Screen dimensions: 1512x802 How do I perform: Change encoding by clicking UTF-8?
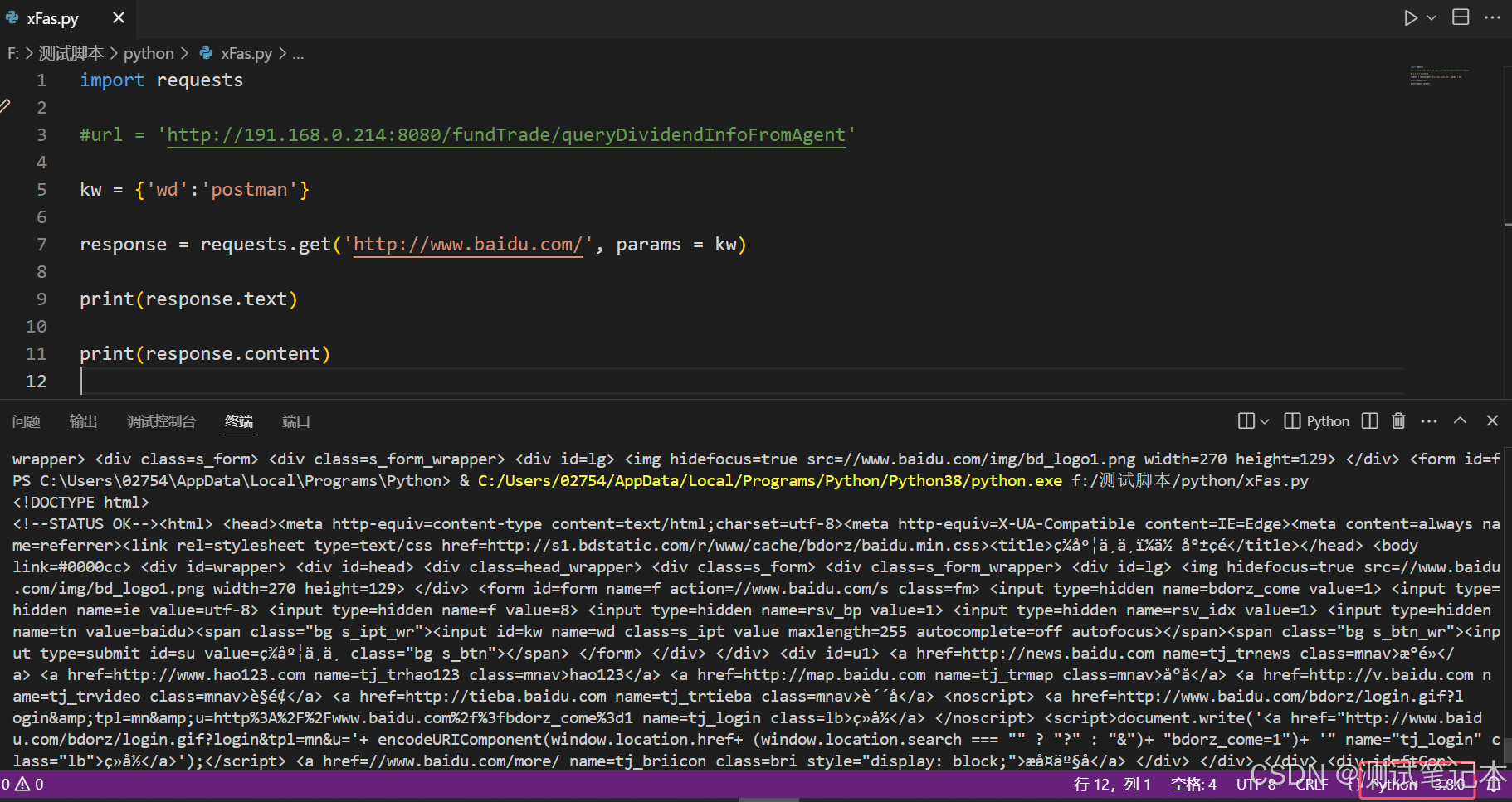(1256, 784)
